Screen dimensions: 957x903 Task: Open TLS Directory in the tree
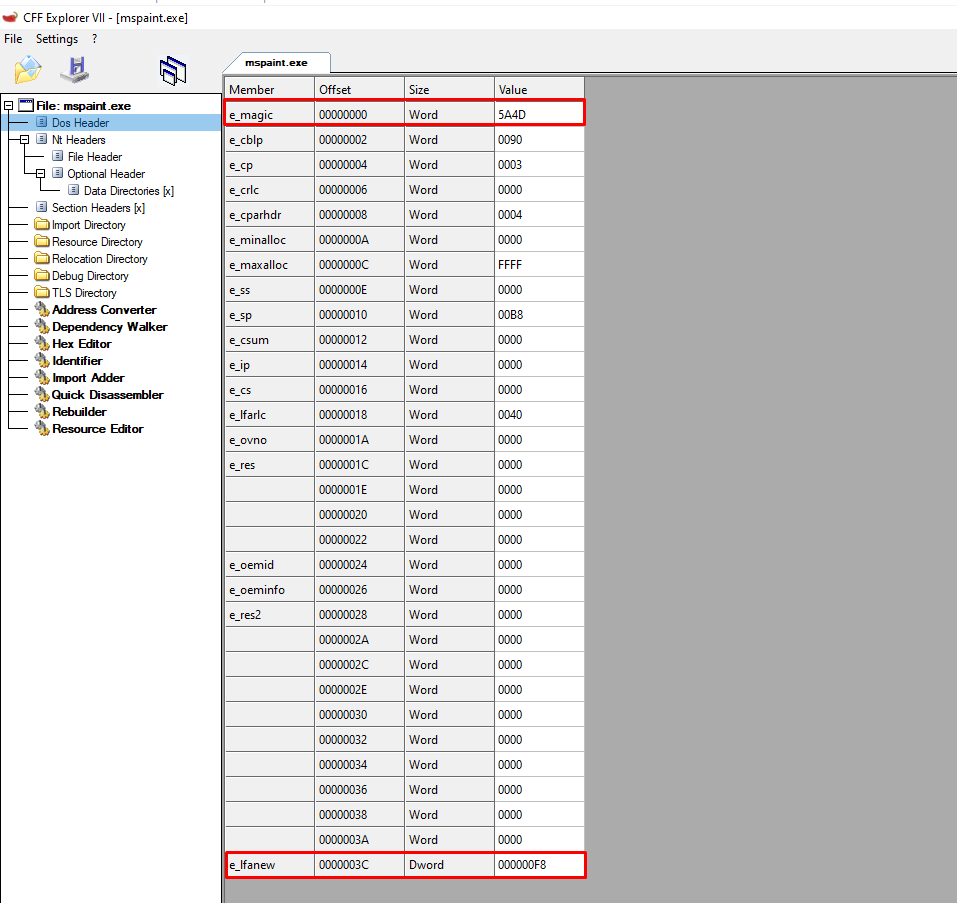point(84,293)
